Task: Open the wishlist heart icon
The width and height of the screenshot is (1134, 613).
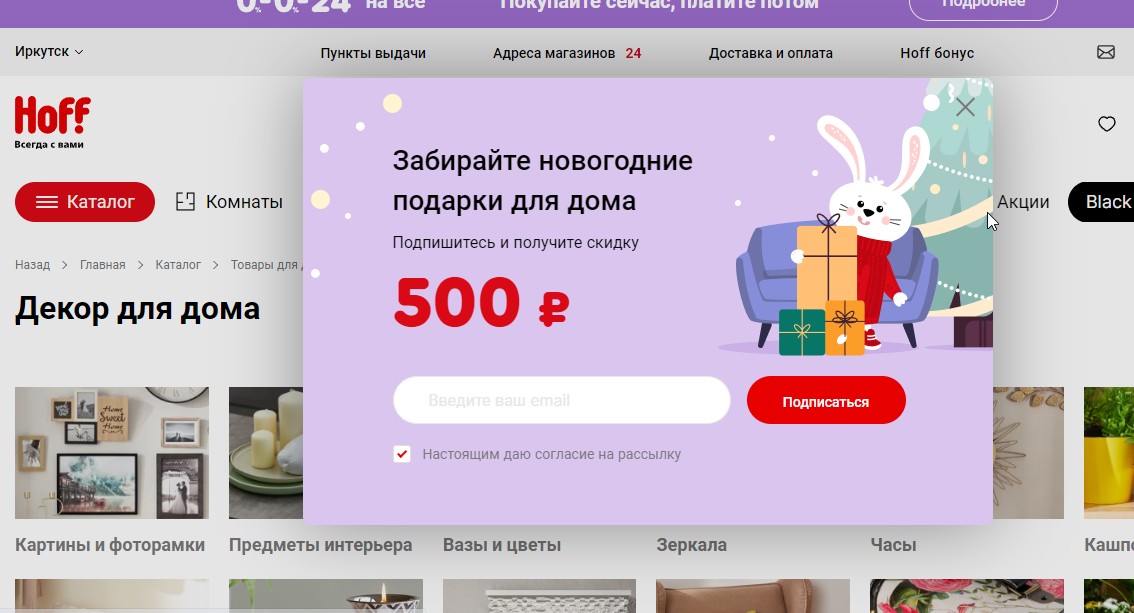Action: tap(1107, 124)
